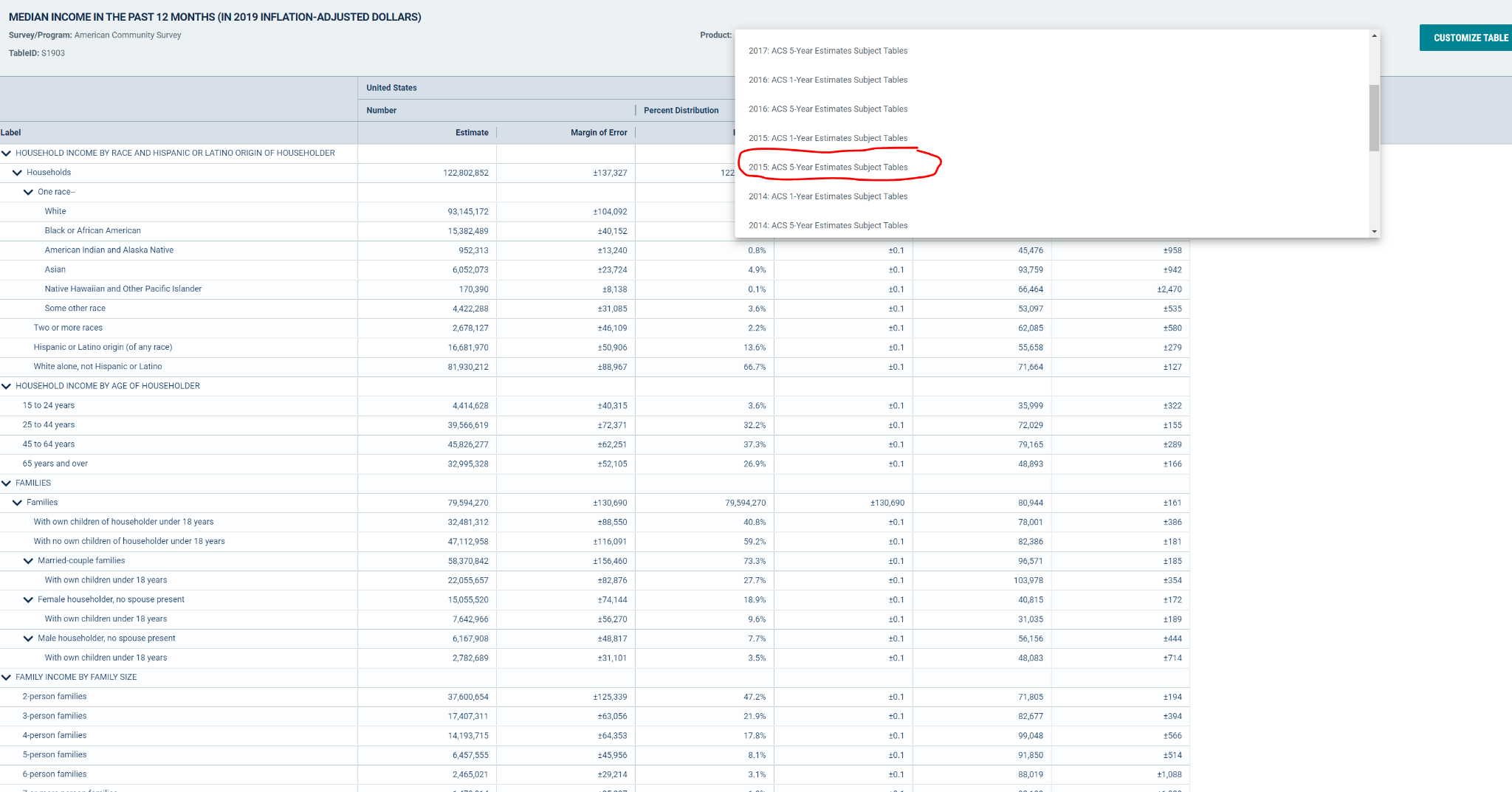
Task: Click the 25 to 44 years row
Action: (x=48, y=425)
